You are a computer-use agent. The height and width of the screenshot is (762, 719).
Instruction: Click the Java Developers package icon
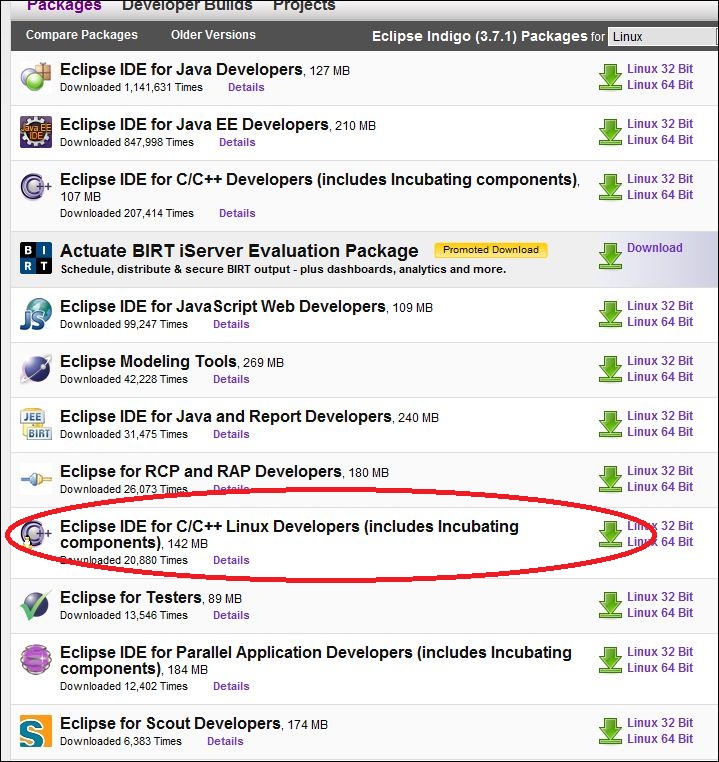click(36, 77)
